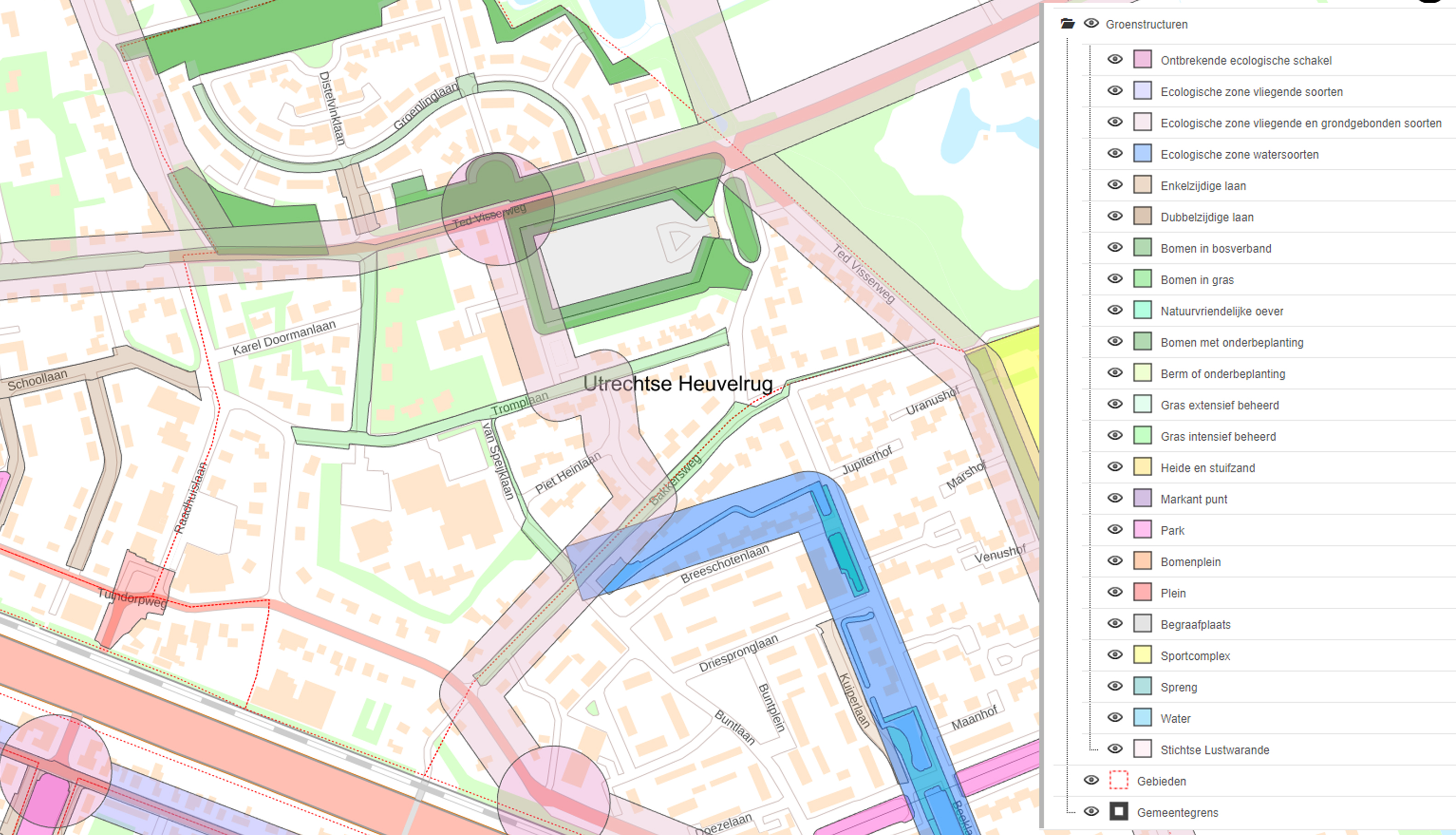The width and height of the screenshot is (1456, 835).
Task: Toggle eye icon for Heide en stuifzand
Action: point(1114,467)
